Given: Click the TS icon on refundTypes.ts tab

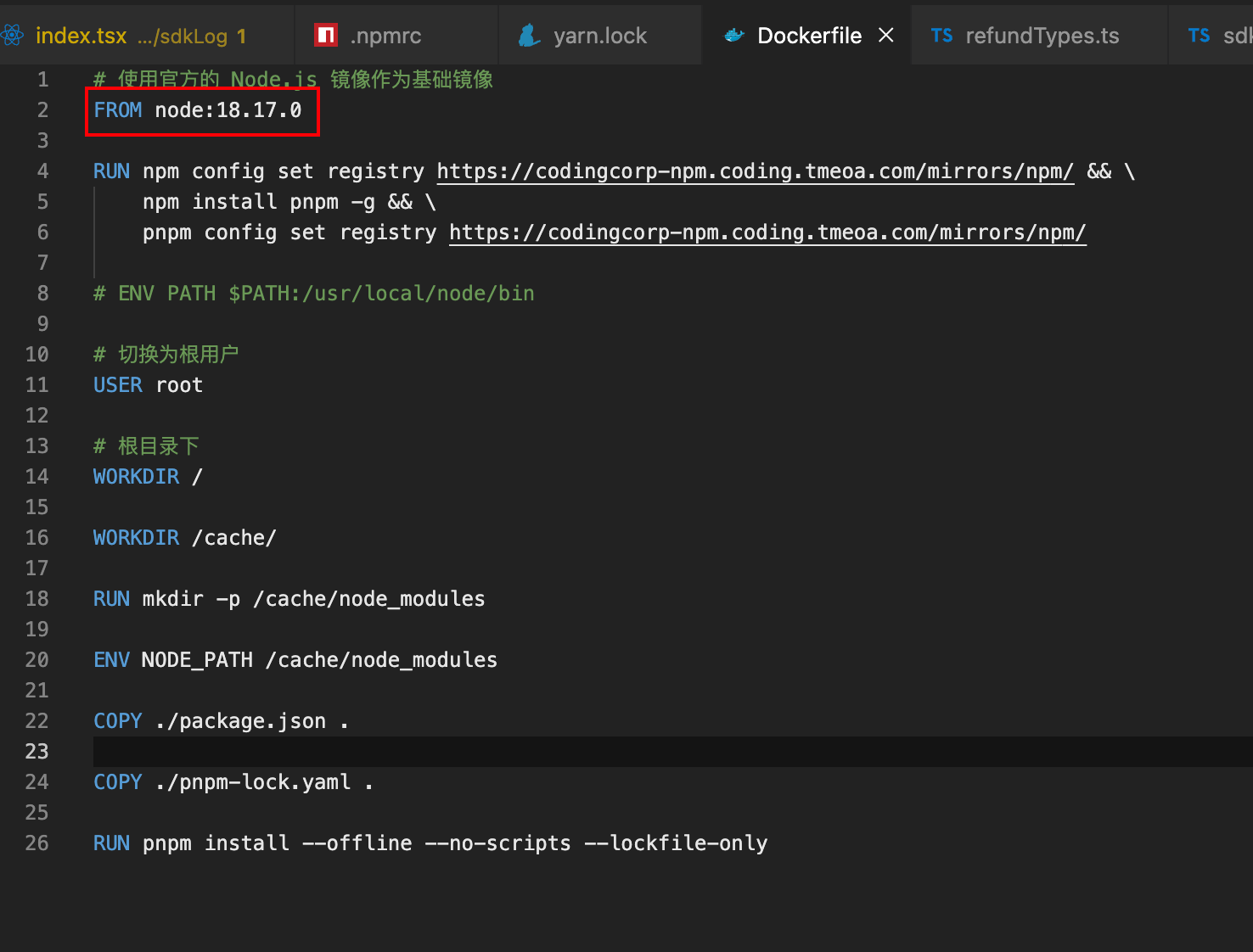Looking at the screenshot, I should 941,36.
